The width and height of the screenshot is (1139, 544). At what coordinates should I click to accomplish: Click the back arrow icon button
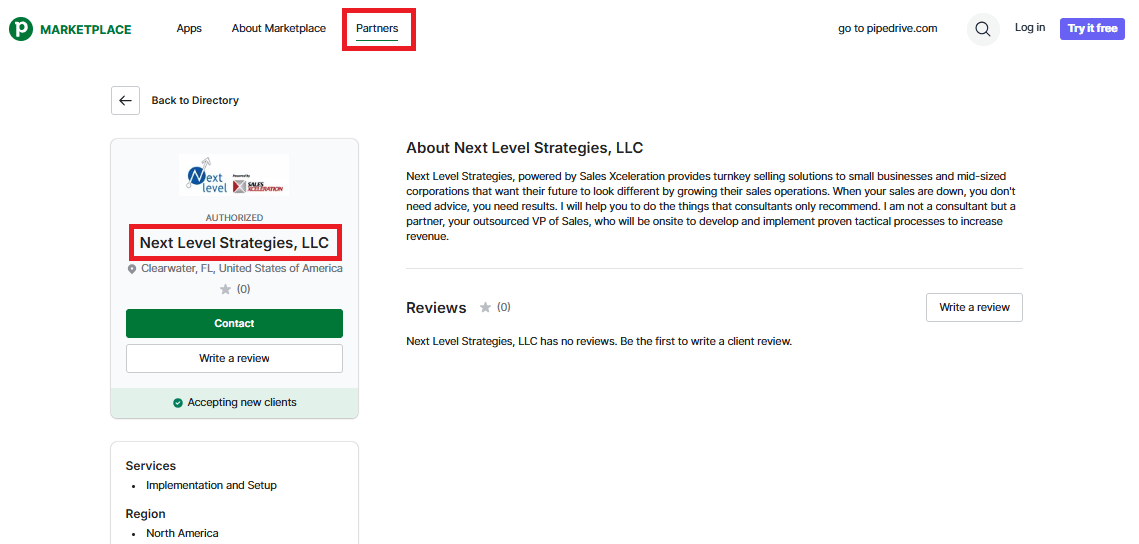tap(125, 101)
